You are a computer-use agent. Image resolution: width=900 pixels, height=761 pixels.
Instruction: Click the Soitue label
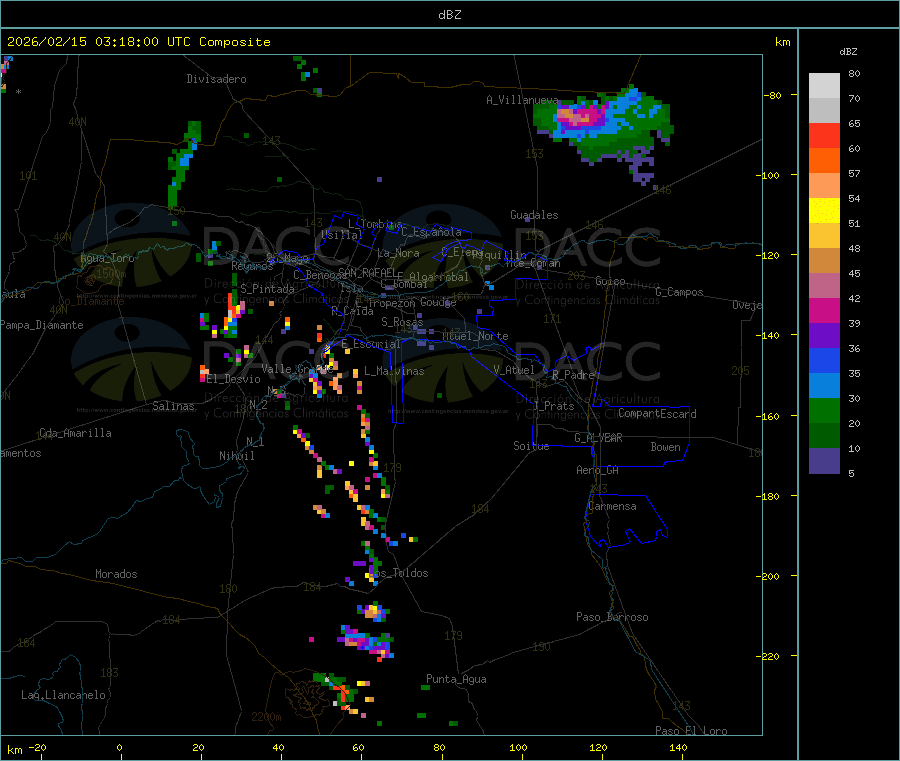(531, 446)
